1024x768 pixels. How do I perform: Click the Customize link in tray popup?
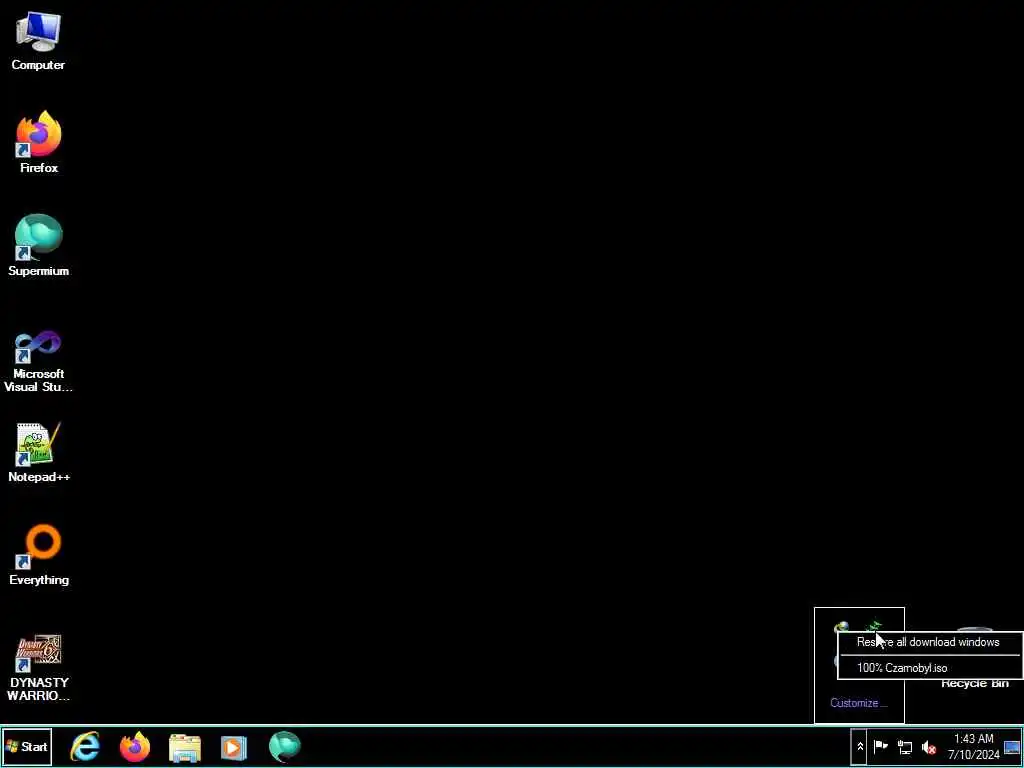(x=859, y=703)
